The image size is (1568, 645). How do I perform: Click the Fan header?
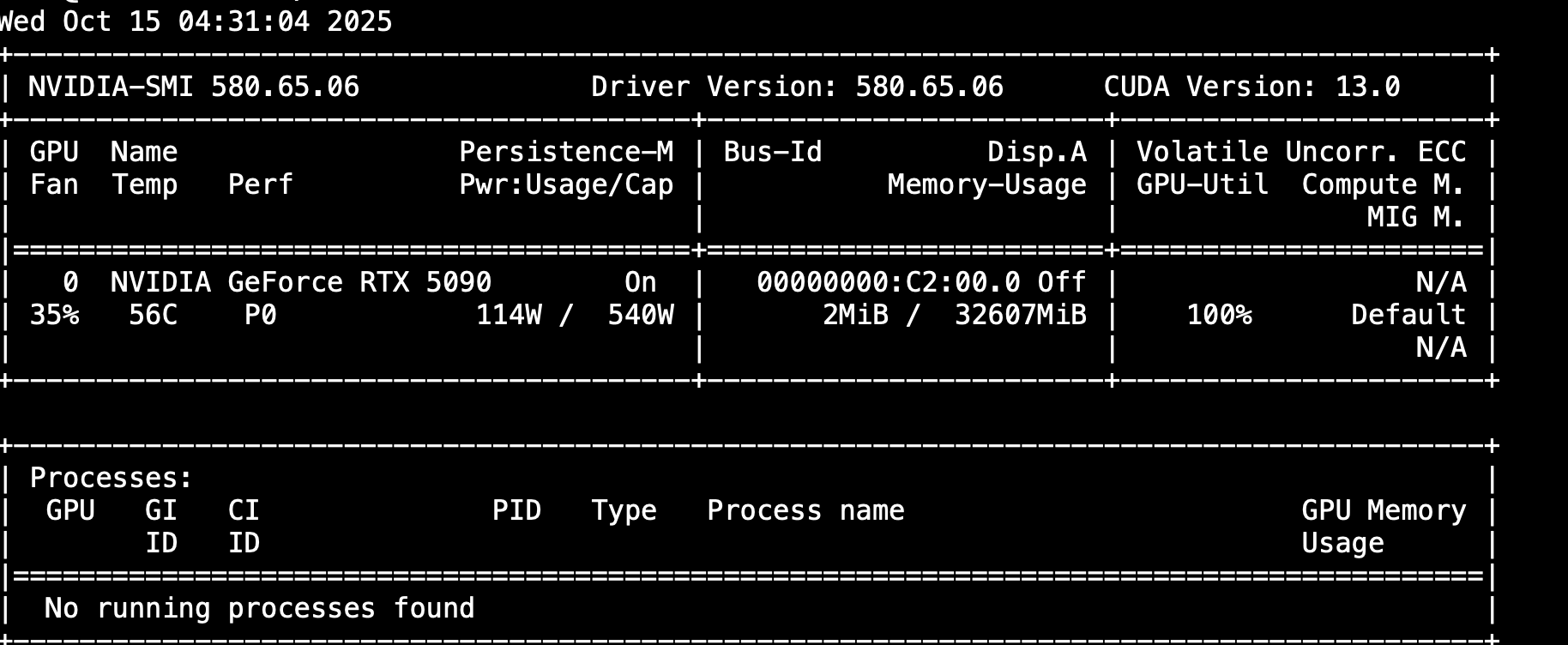(x=54, y=184)
